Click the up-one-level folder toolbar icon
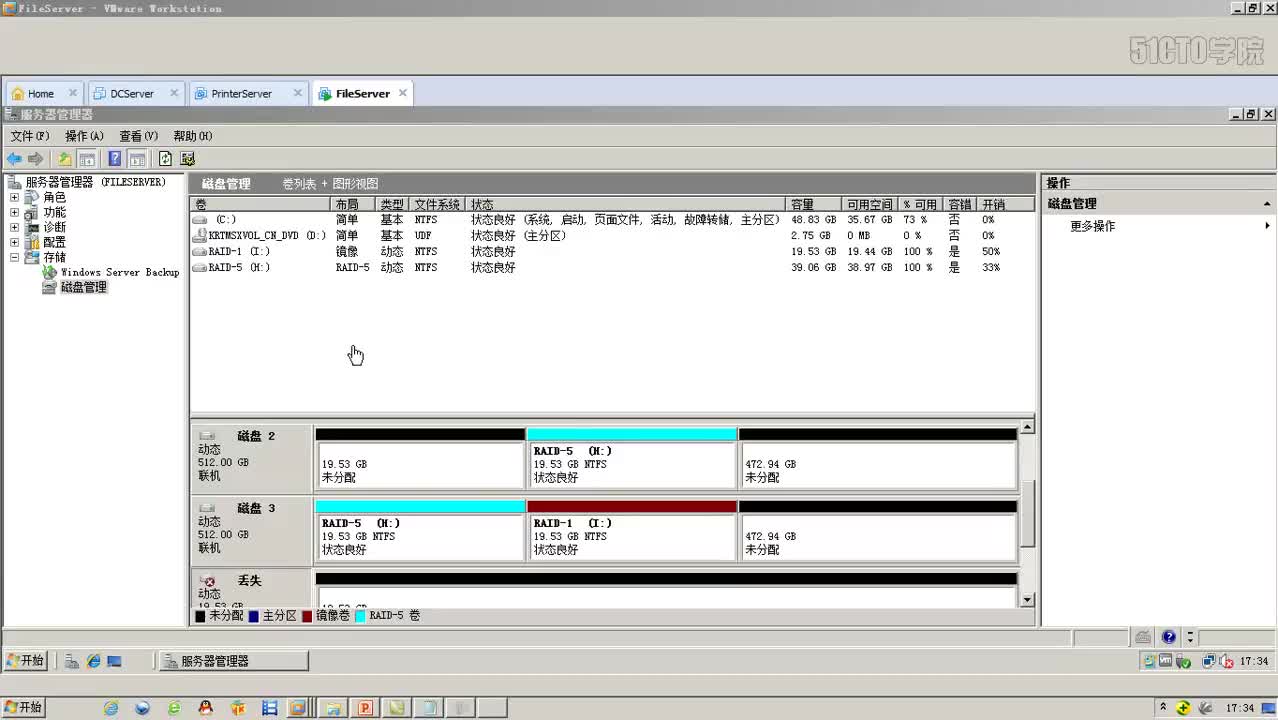 pos(65,159)
